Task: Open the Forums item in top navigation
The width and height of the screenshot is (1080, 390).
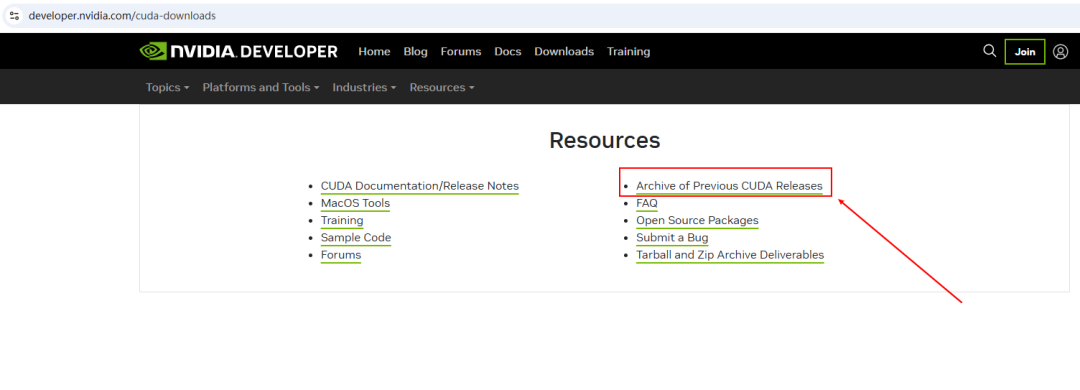Action: 461,52
